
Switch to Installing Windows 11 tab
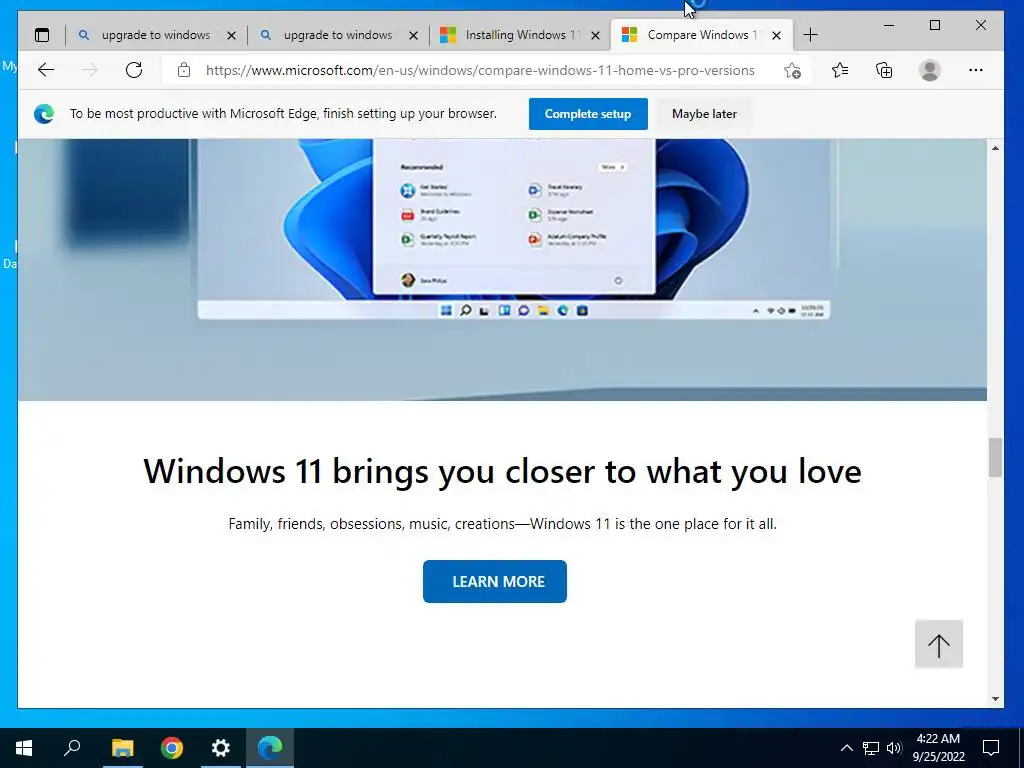[520, 35]
